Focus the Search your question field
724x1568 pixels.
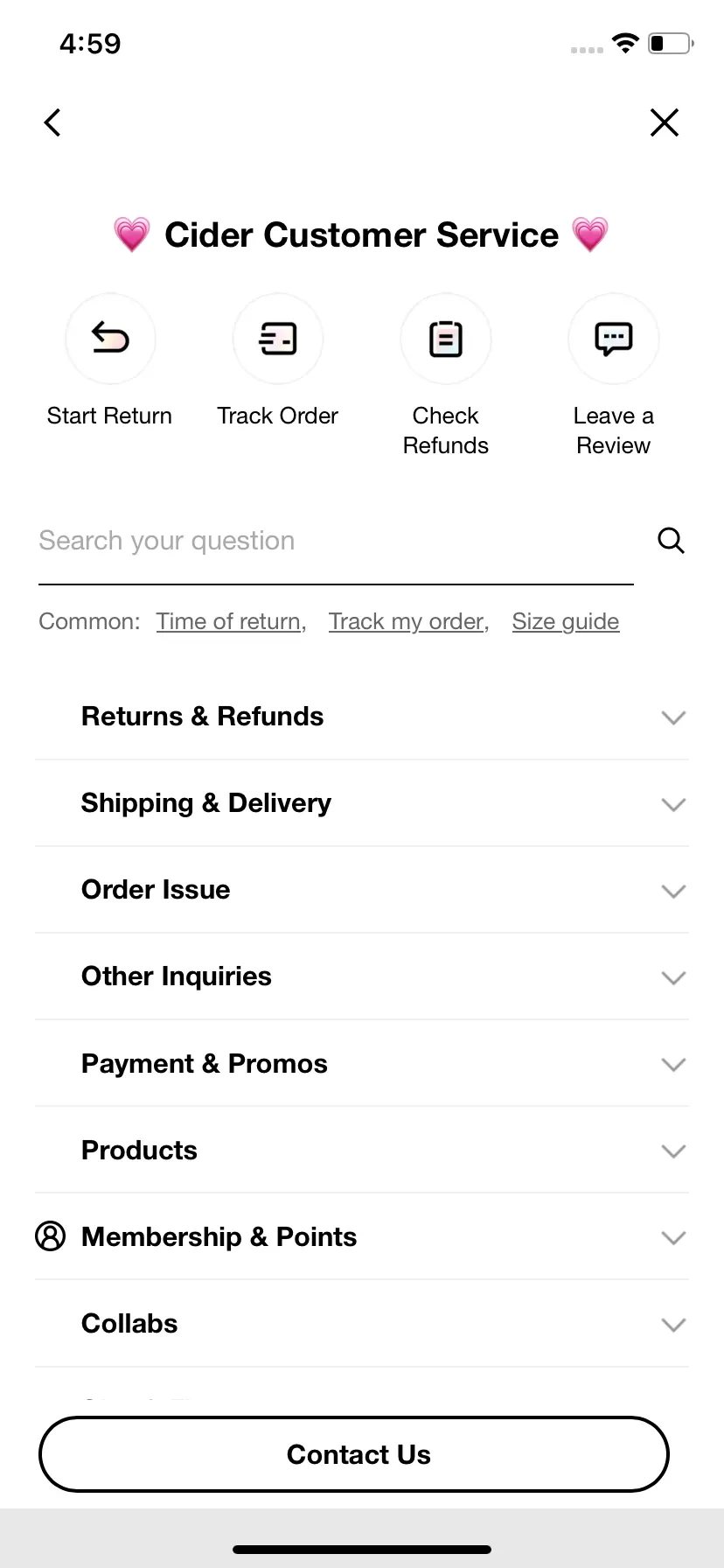tap(336, 541)
